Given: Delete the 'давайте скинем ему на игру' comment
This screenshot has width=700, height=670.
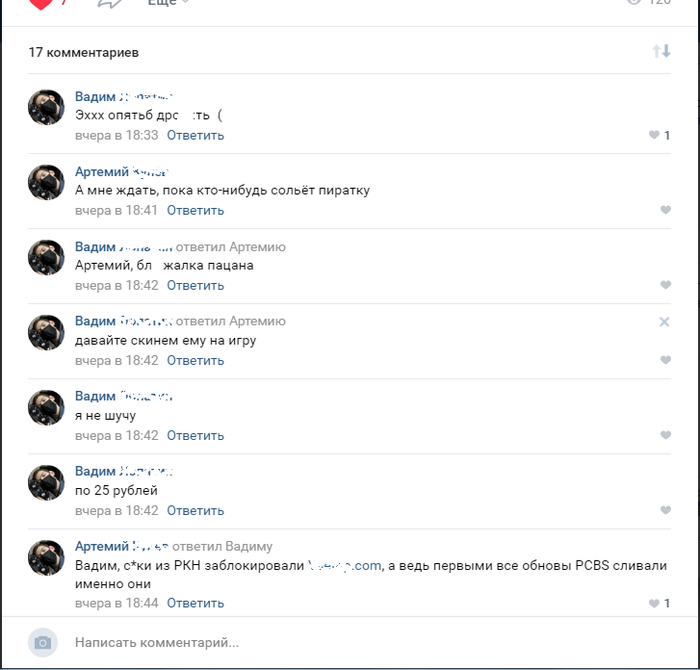Looking at the screenshot, I should coord(664,321).
